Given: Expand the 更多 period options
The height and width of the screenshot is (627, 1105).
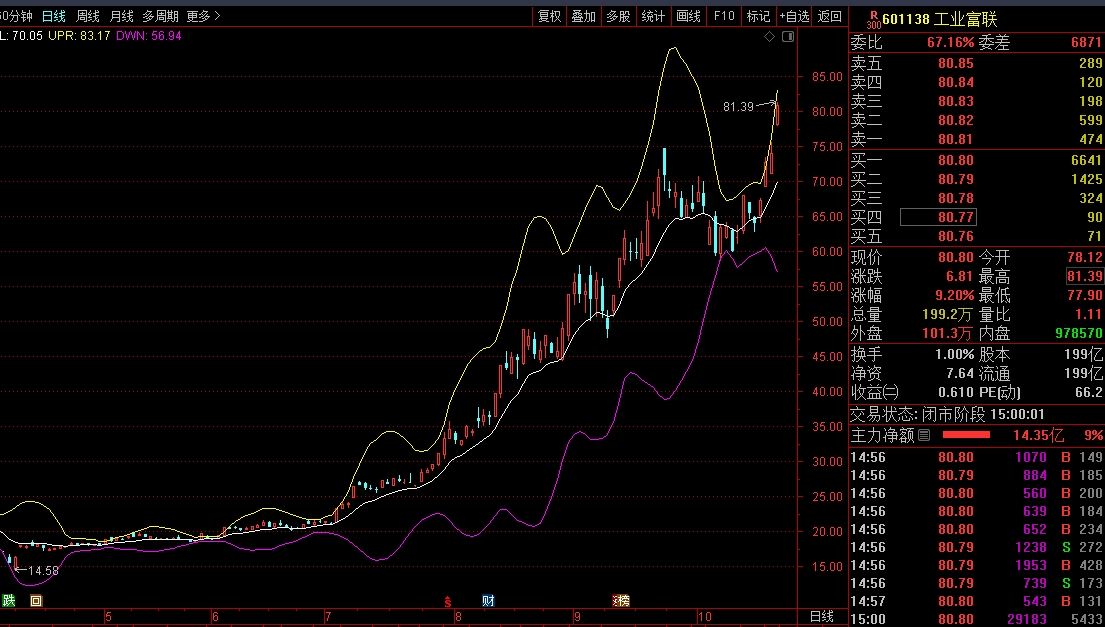Looking at the screenshot, I should (204, 15).
